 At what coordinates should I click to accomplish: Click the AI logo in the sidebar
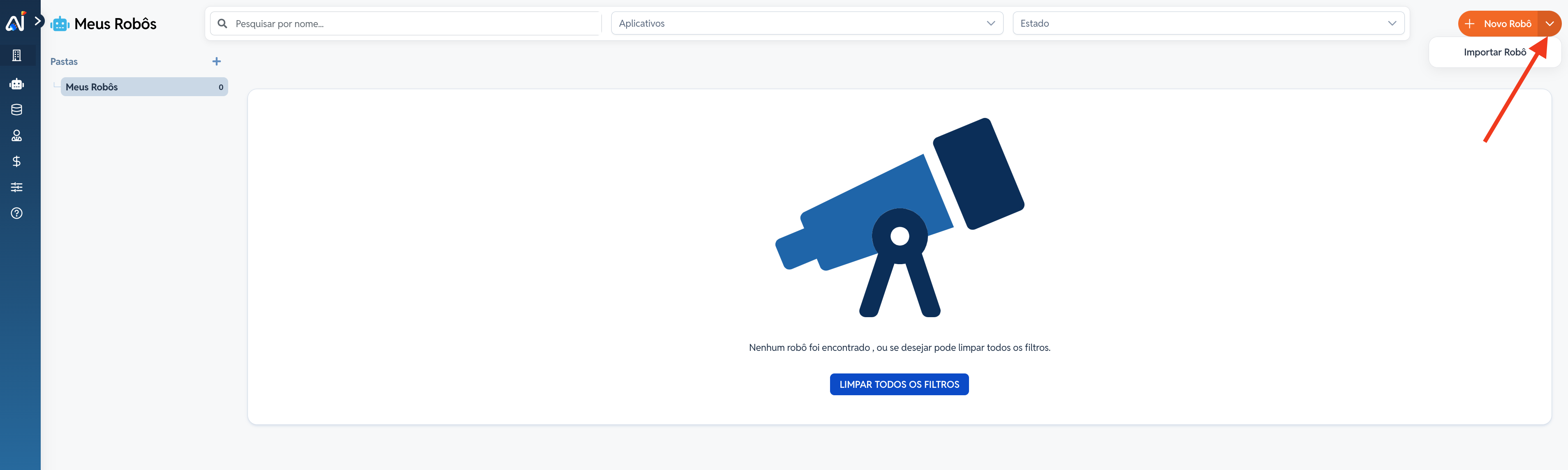15,22
